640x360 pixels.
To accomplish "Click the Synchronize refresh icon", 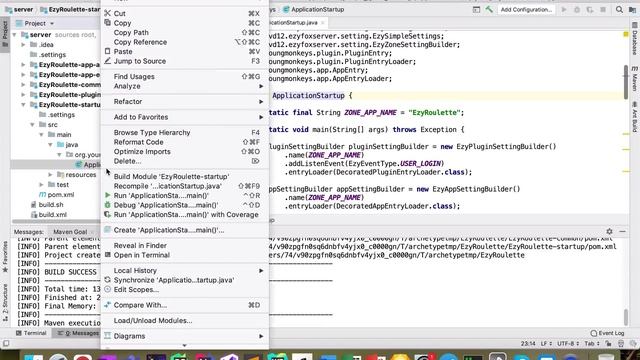I will coord(107,280).
